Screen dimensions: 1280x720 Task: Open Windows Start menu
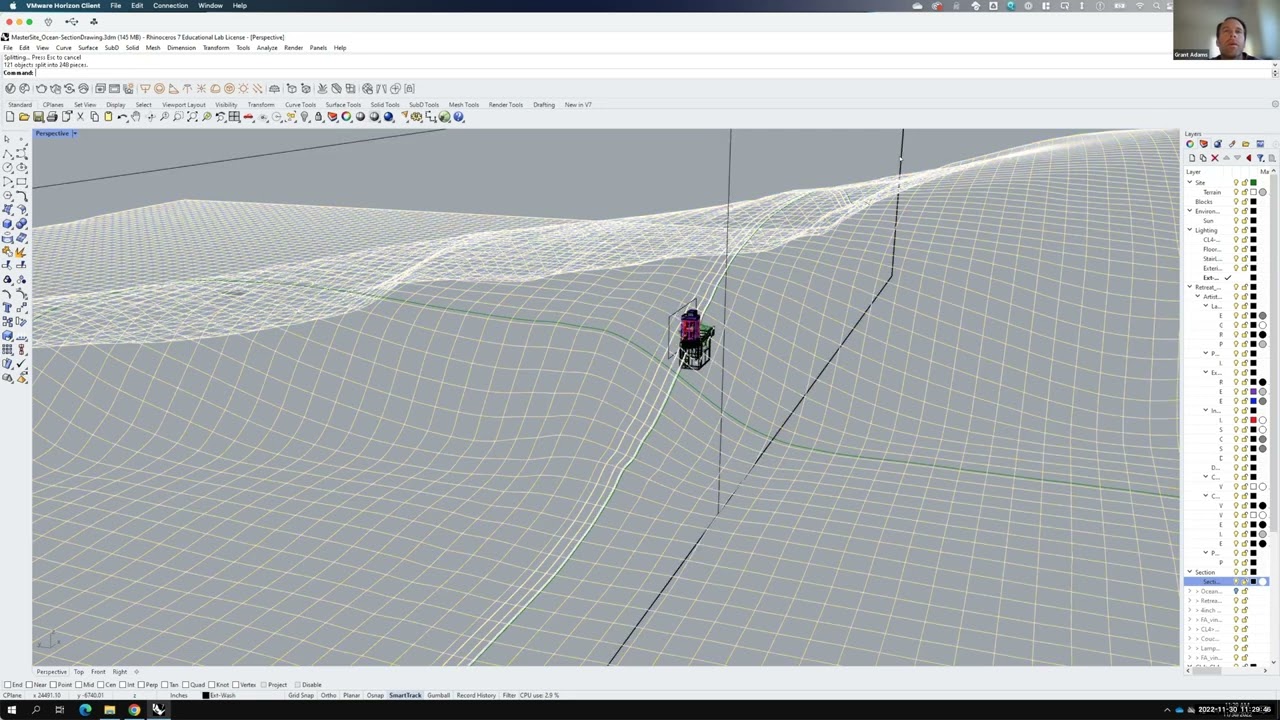[x=12, y=710]
